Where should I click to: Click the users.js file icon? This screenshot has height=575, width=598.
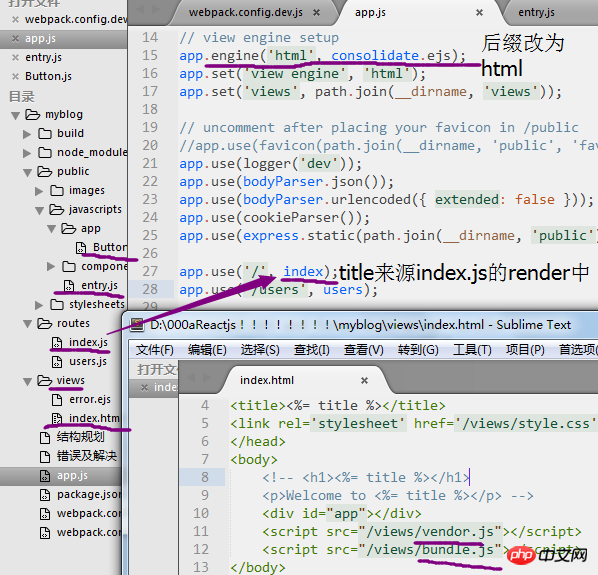57,361
